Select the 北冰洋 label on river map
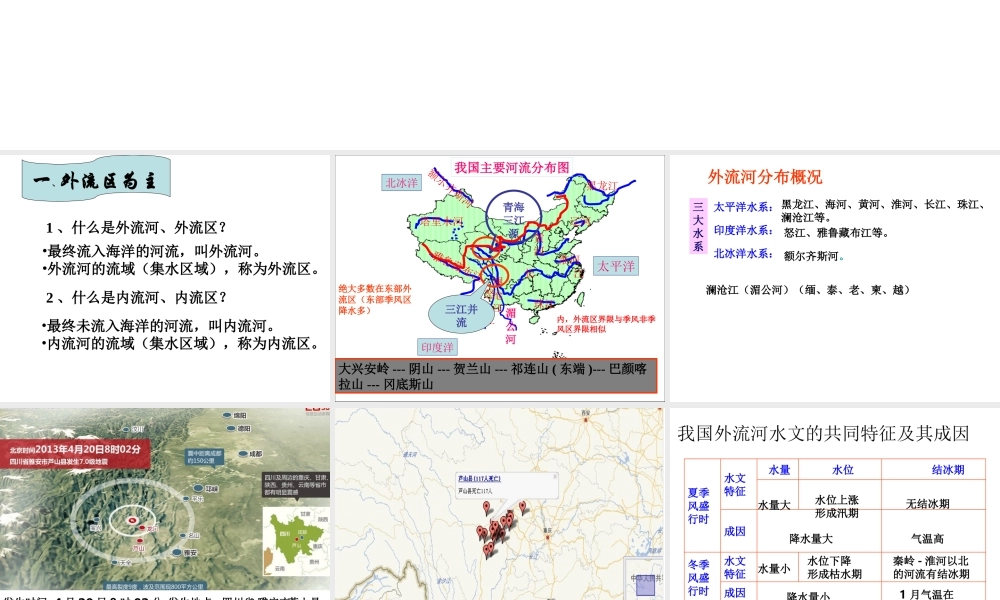The width and height of the screenshot is (1000, 600). point(401,183)
